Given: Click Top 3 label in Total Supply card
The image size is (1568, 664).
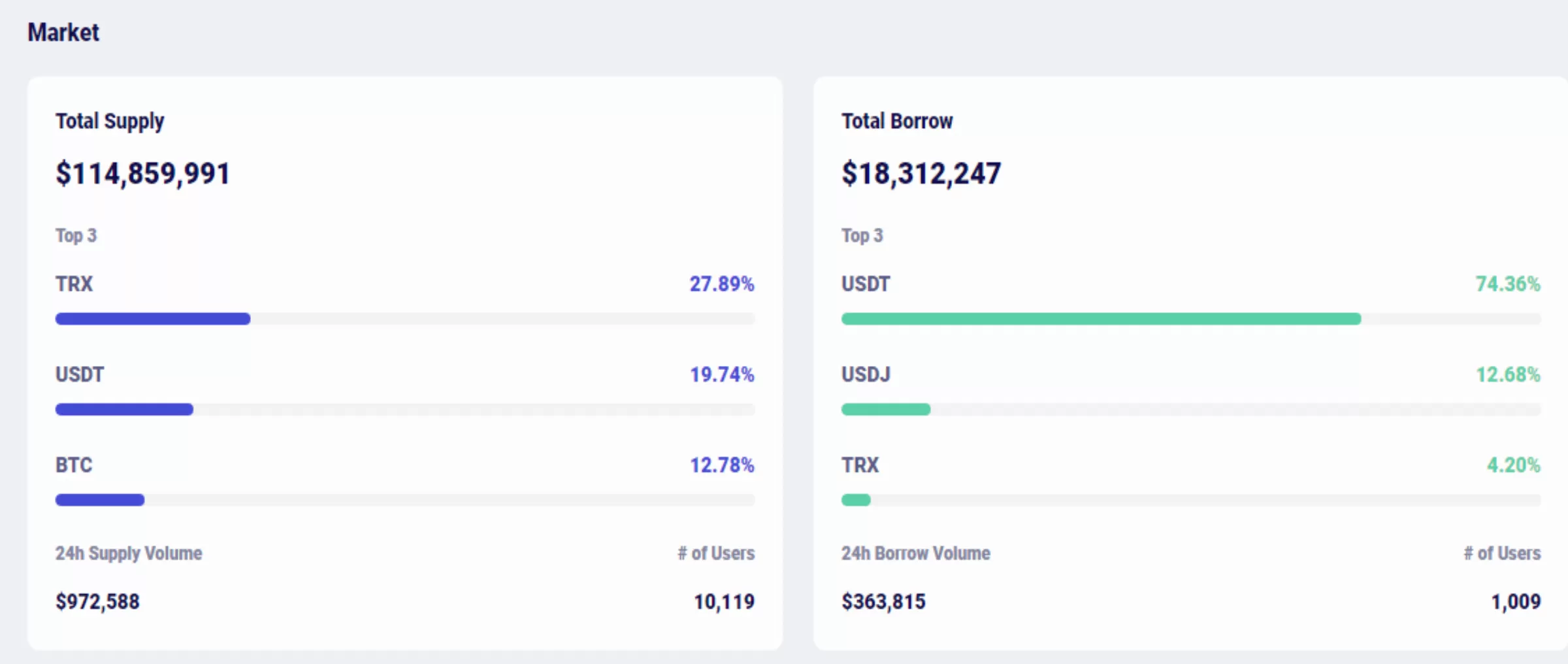Looking at the screenshot, I should pyautogui.click(x=76, y=235).
